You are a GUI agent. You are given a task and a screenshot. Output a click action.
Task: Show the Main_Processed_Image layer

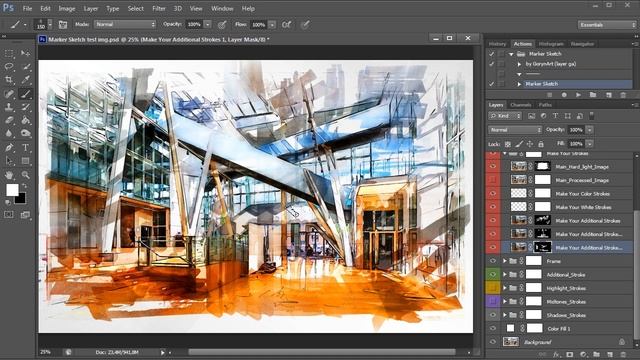[493, 180]
